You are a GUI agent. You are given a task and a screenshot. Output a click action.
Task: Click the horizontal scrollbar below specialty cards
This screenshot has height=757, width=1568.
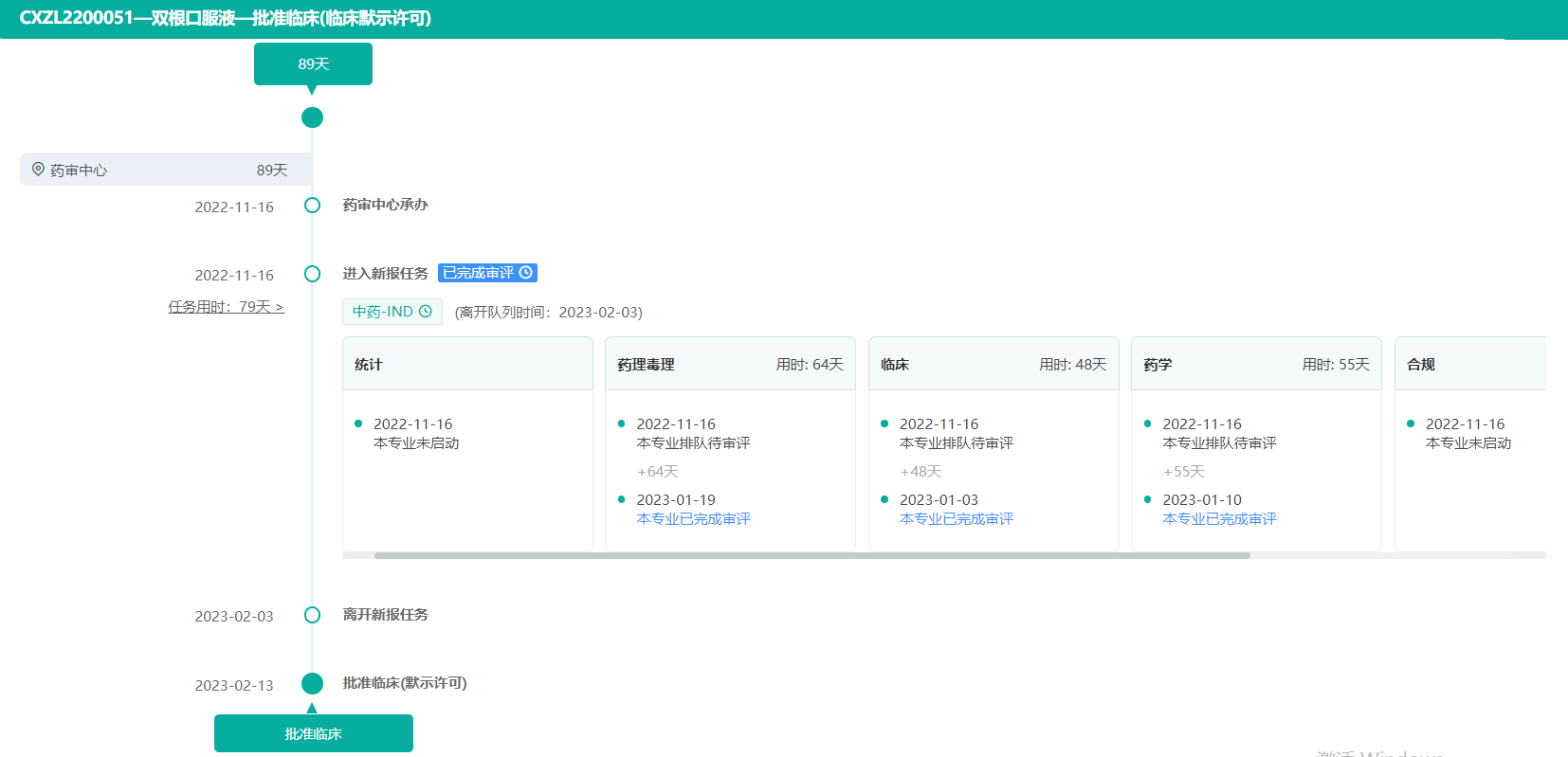811,556
